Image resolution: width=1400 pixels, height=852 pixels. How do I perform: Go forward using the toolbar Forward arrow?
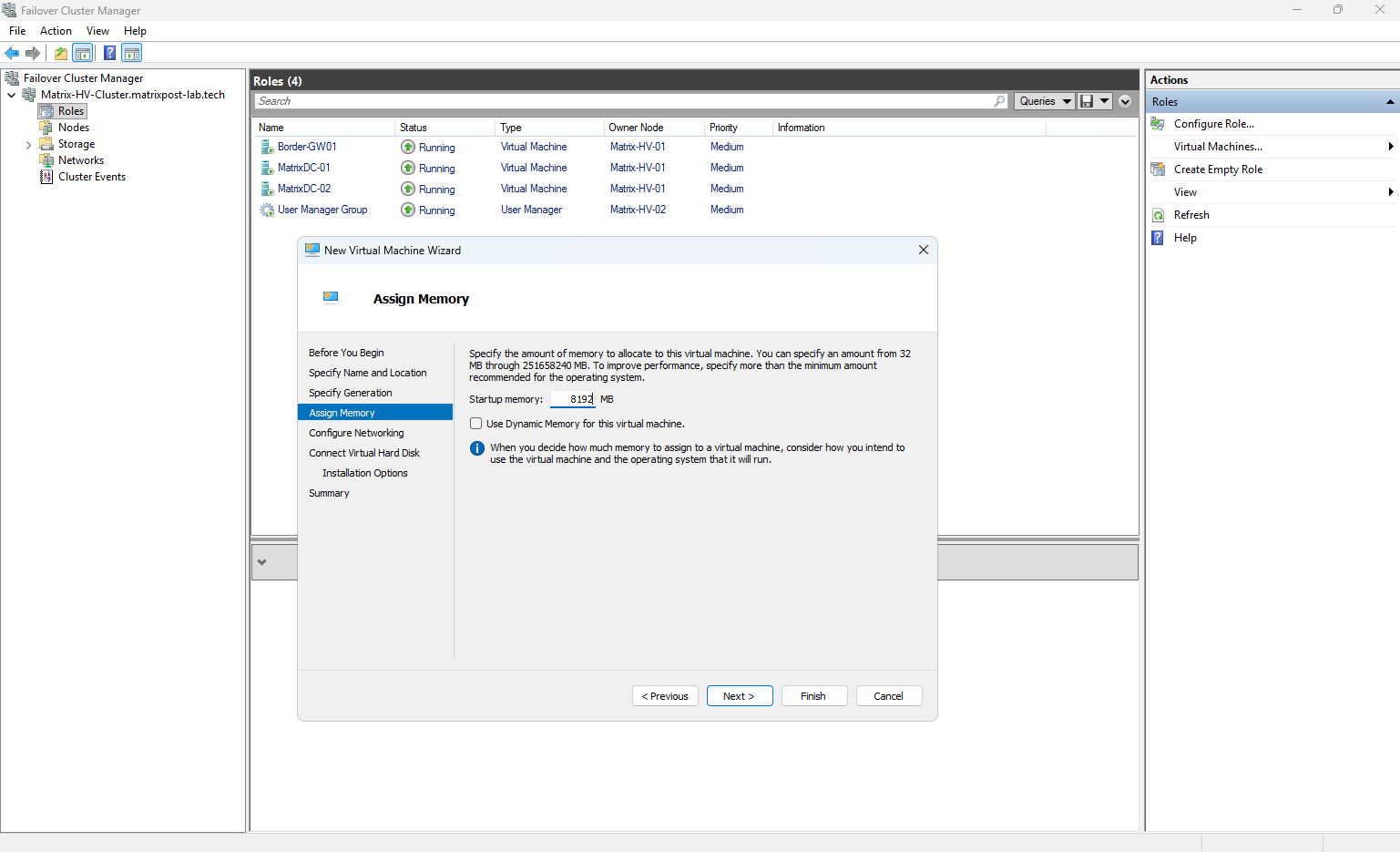33,53
